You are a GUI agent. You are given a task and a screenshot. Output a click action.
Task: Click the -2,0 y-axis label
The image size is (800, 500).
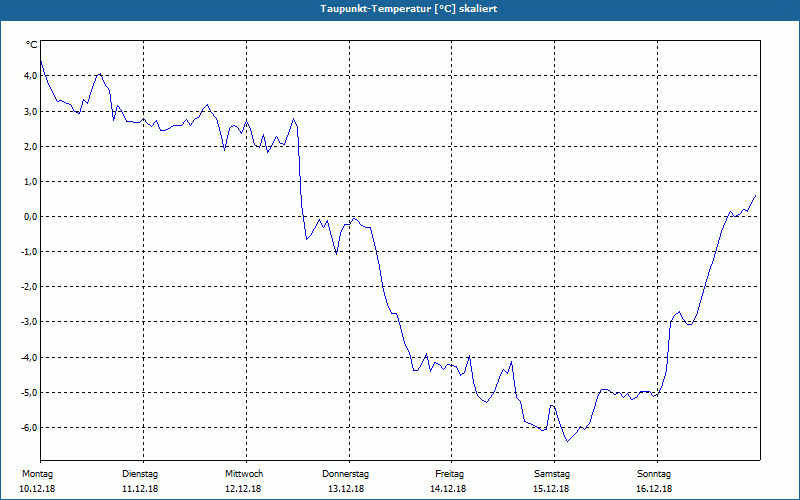point(29,287)
